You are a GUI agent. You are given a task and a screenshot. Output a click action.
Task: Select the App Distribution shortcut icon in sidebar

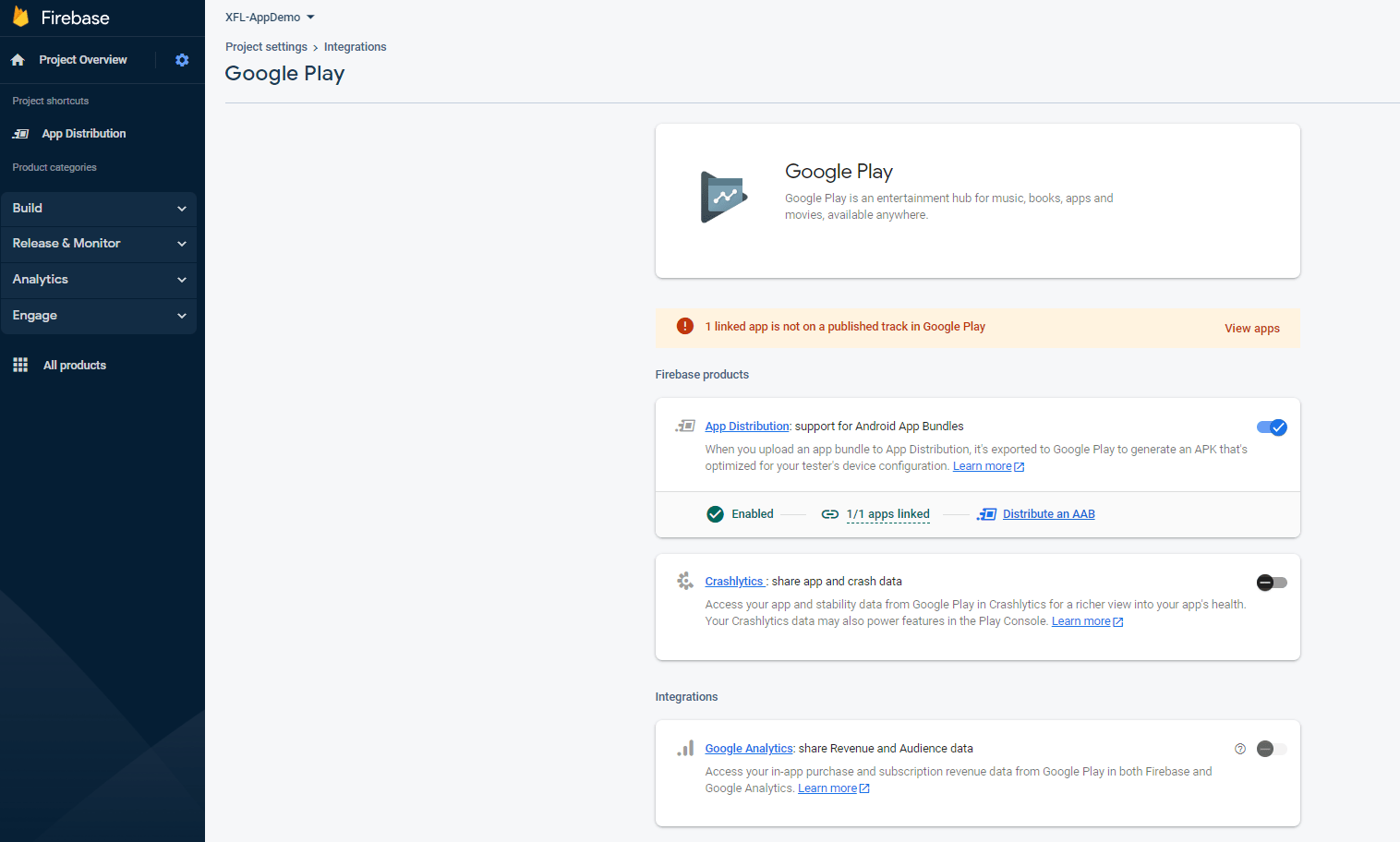tap(20, 133)
